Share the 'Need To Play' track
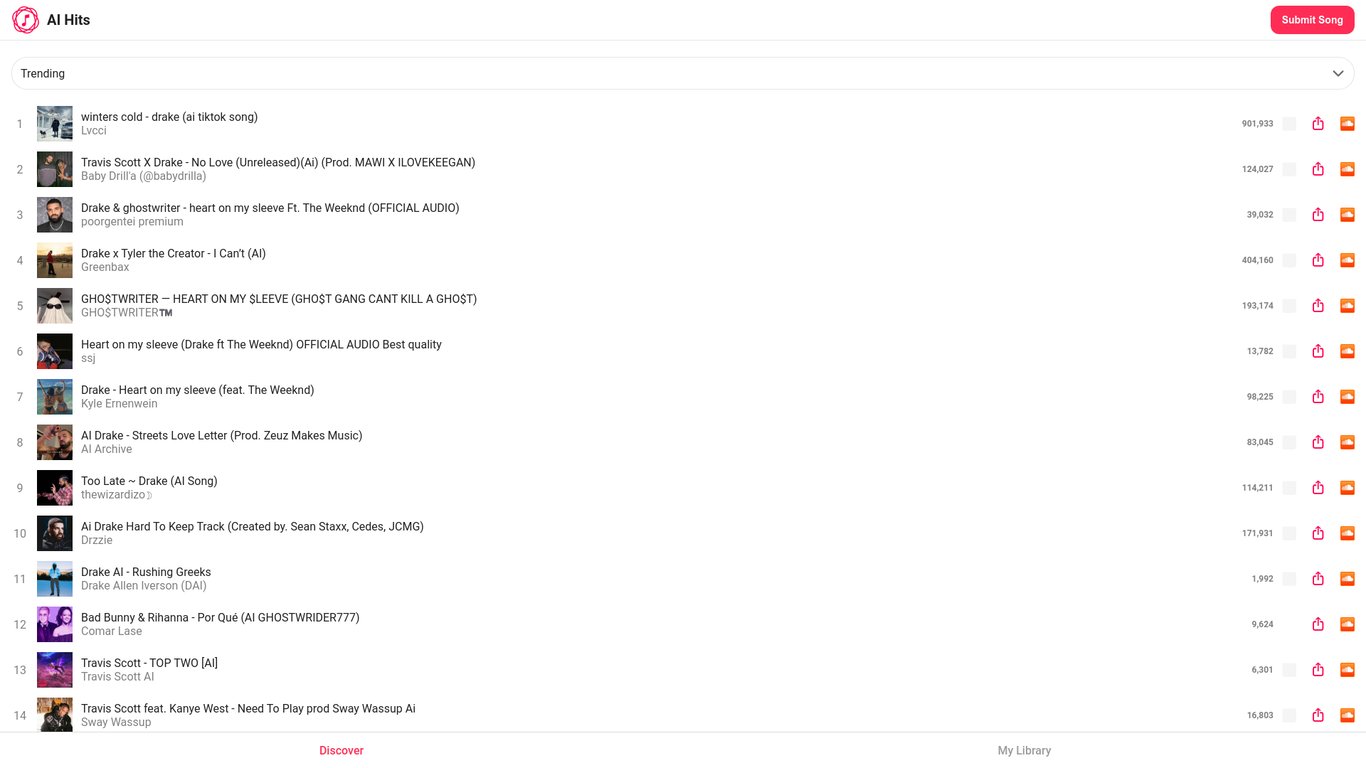The height and width of the screenshot is (768, 1366). pyautogui.click(x=1318, y=715)
